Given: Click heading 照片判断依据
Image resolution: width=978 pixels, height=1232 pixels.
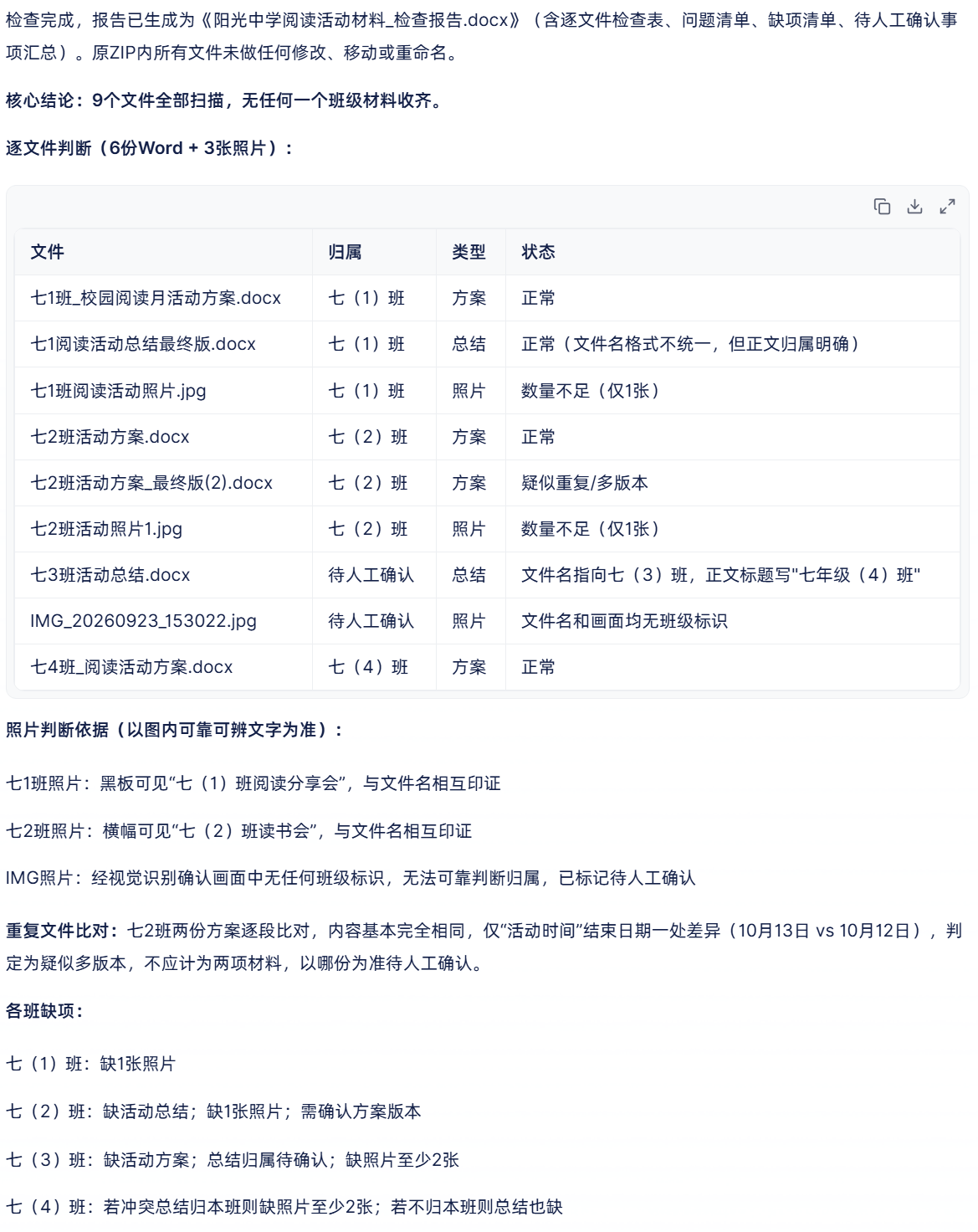Looking at the screenshot, I should 175,730.
